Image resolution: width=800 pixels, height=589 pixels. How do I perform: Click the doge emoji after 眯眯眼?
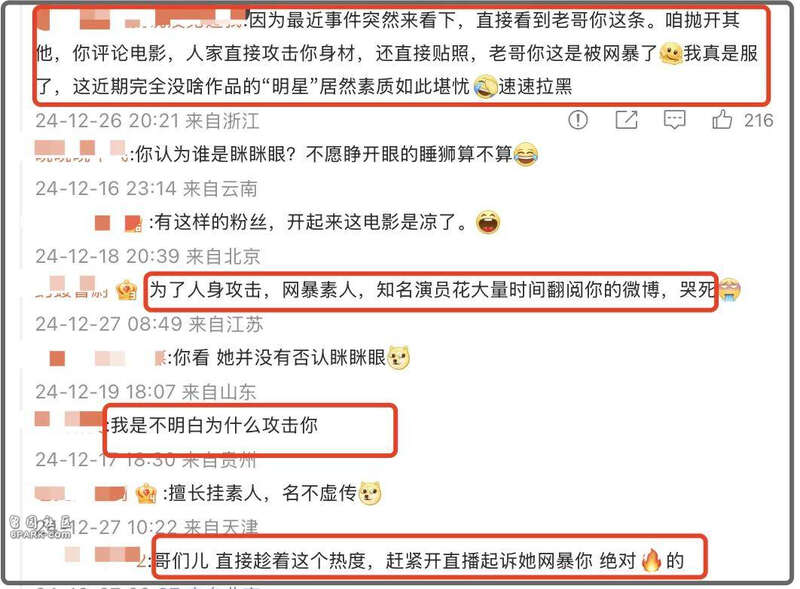coord(399,357)
